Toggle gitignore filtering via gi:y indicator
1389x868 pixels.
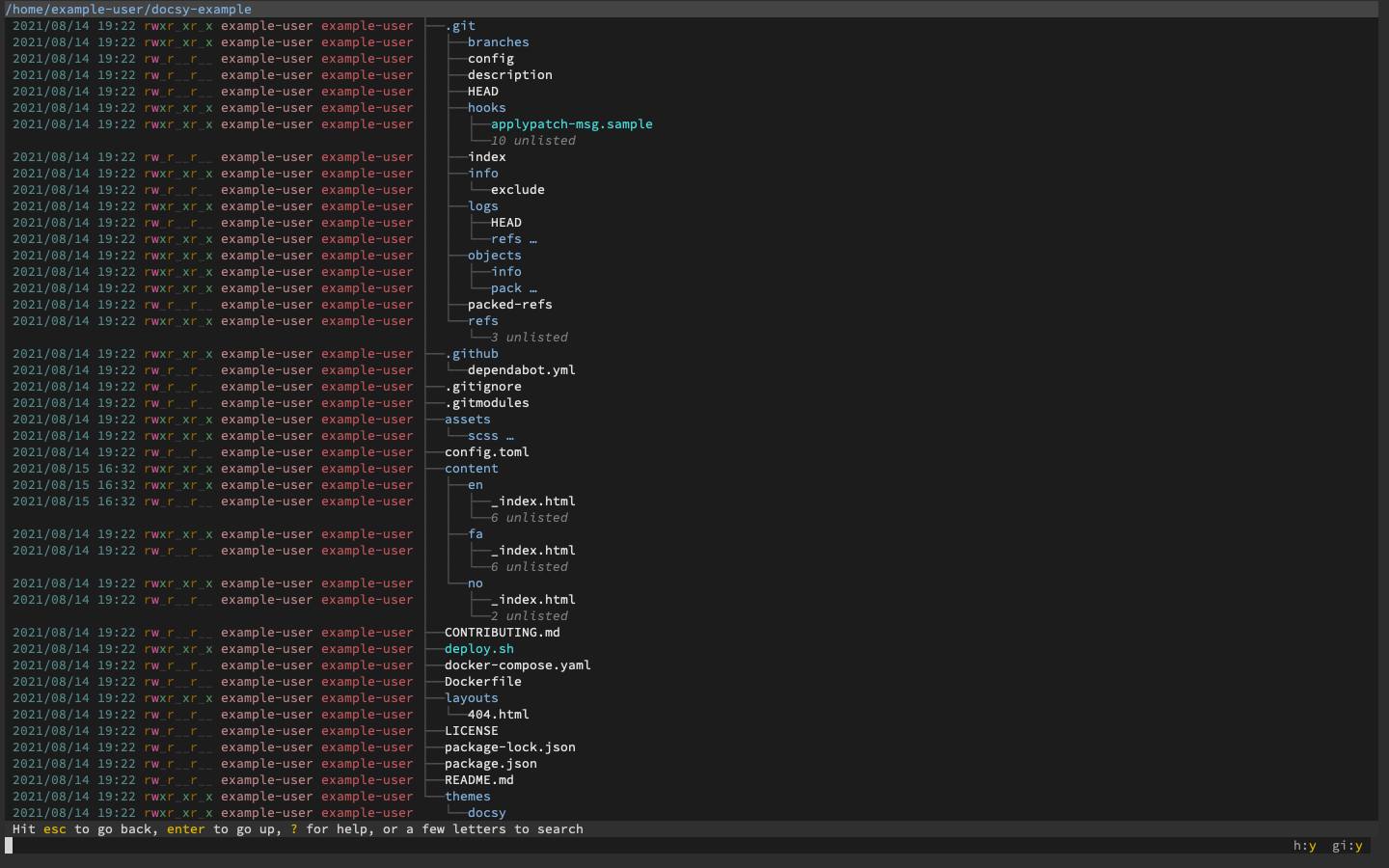click(x=1348, y=846)
